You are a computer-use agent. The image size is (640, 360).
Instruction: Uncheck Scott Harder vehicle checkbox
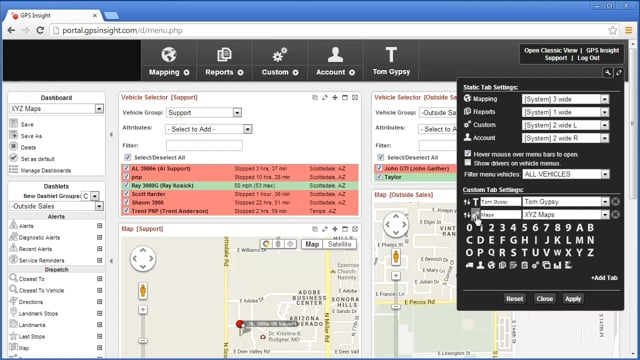tap(127, 194)
